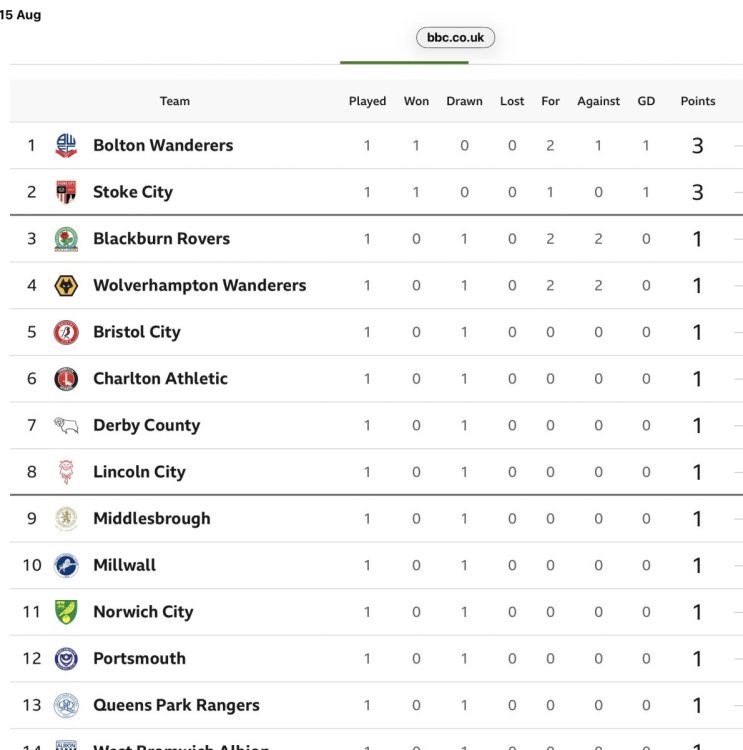Click the Derby County ram logo
The height and width of the screenshot is (750, 743).
tap(66, 425)
